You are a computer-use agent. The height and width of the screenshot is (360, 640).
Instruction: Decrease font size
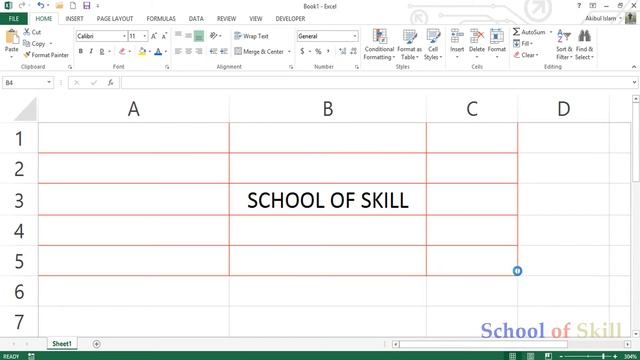(x=164, y=36)
